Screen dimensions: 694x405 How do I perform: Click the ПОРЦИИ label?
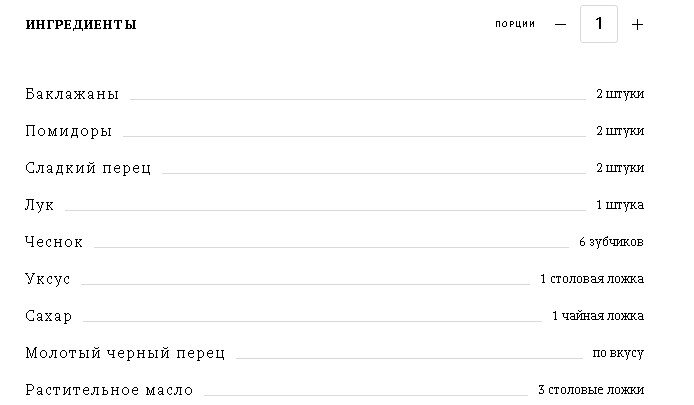[515, 24]
